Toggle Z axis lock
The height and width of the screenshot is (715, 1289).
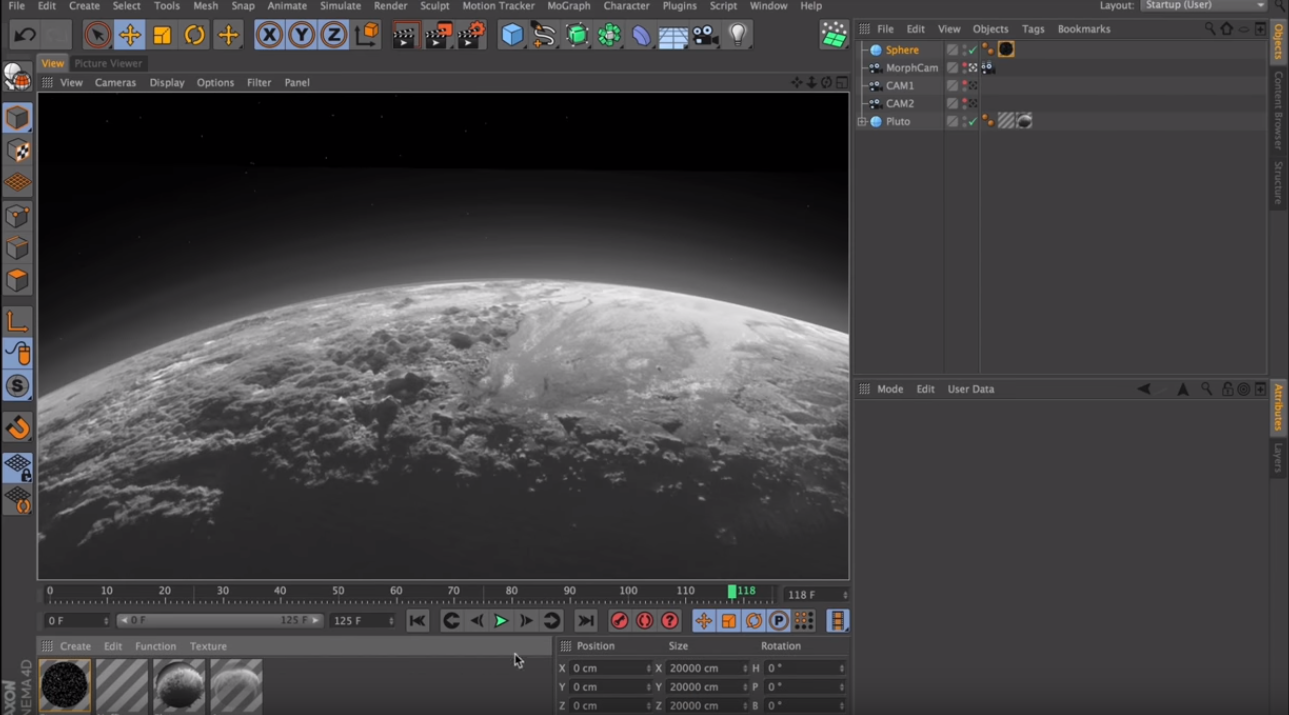click(333, 36)
